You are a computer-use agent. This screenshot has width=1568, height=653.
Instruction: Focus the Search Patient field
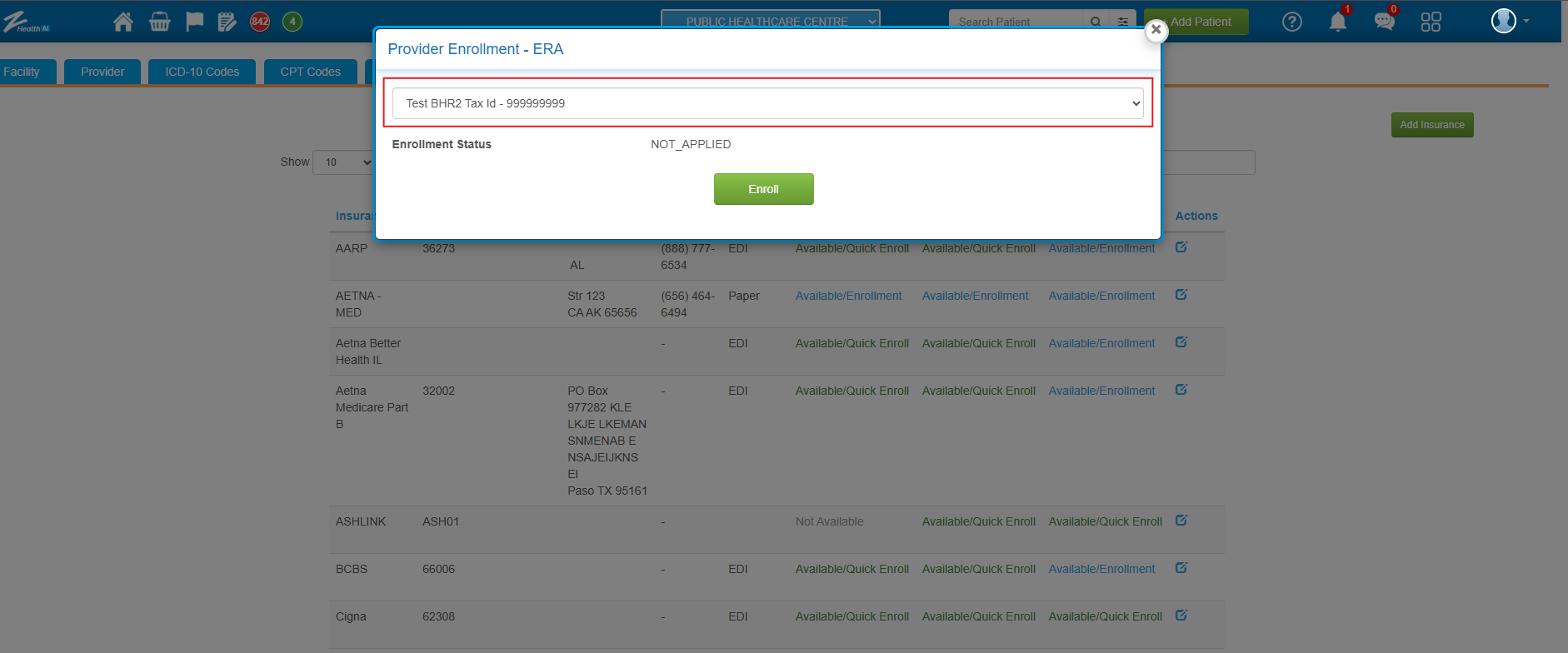(1016, 20)
